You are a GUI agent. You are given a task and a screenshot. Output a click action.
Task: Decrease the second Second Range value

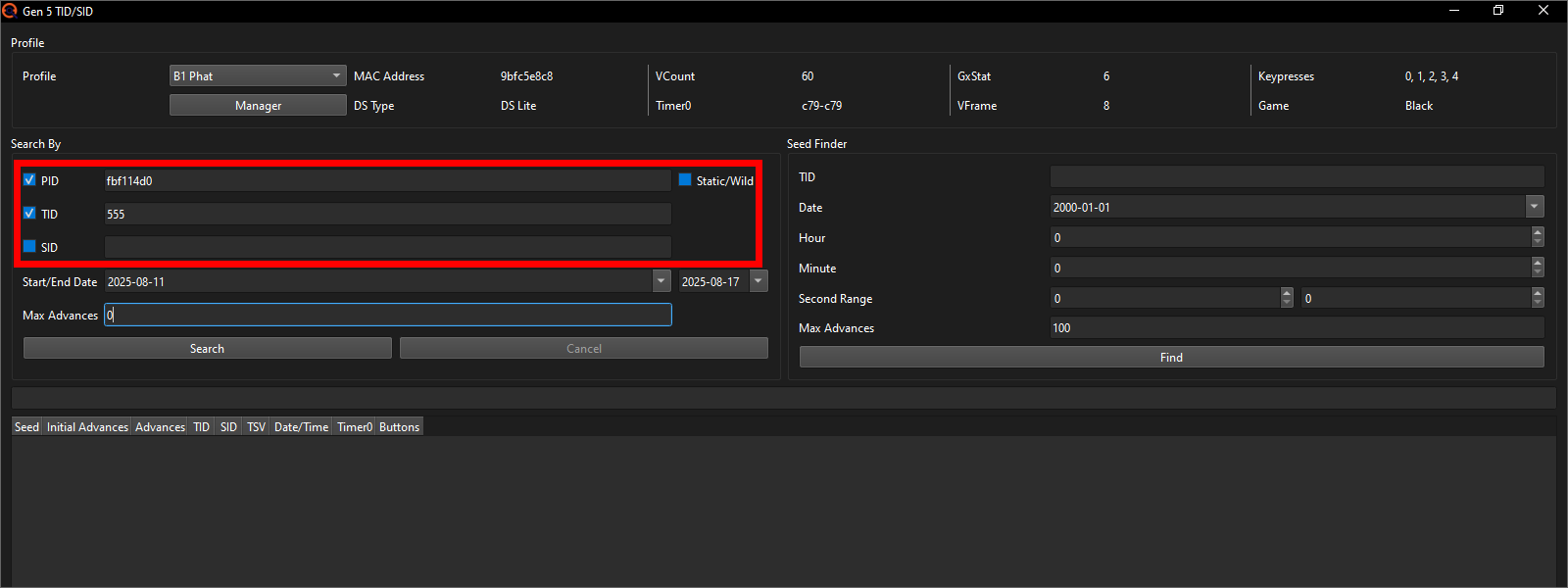click(1538, 304)
